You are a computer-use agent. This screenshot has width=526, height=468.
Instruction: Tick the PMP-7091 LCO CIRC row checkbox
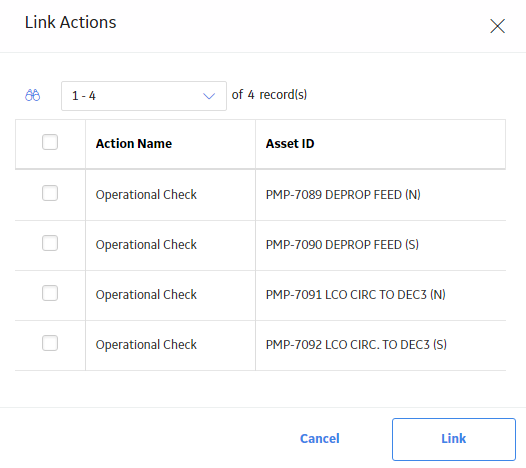point(50,293)
